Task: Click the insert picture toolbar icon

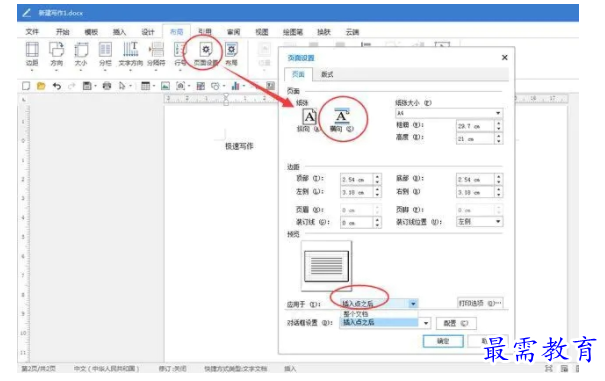Action: [165, 86]
